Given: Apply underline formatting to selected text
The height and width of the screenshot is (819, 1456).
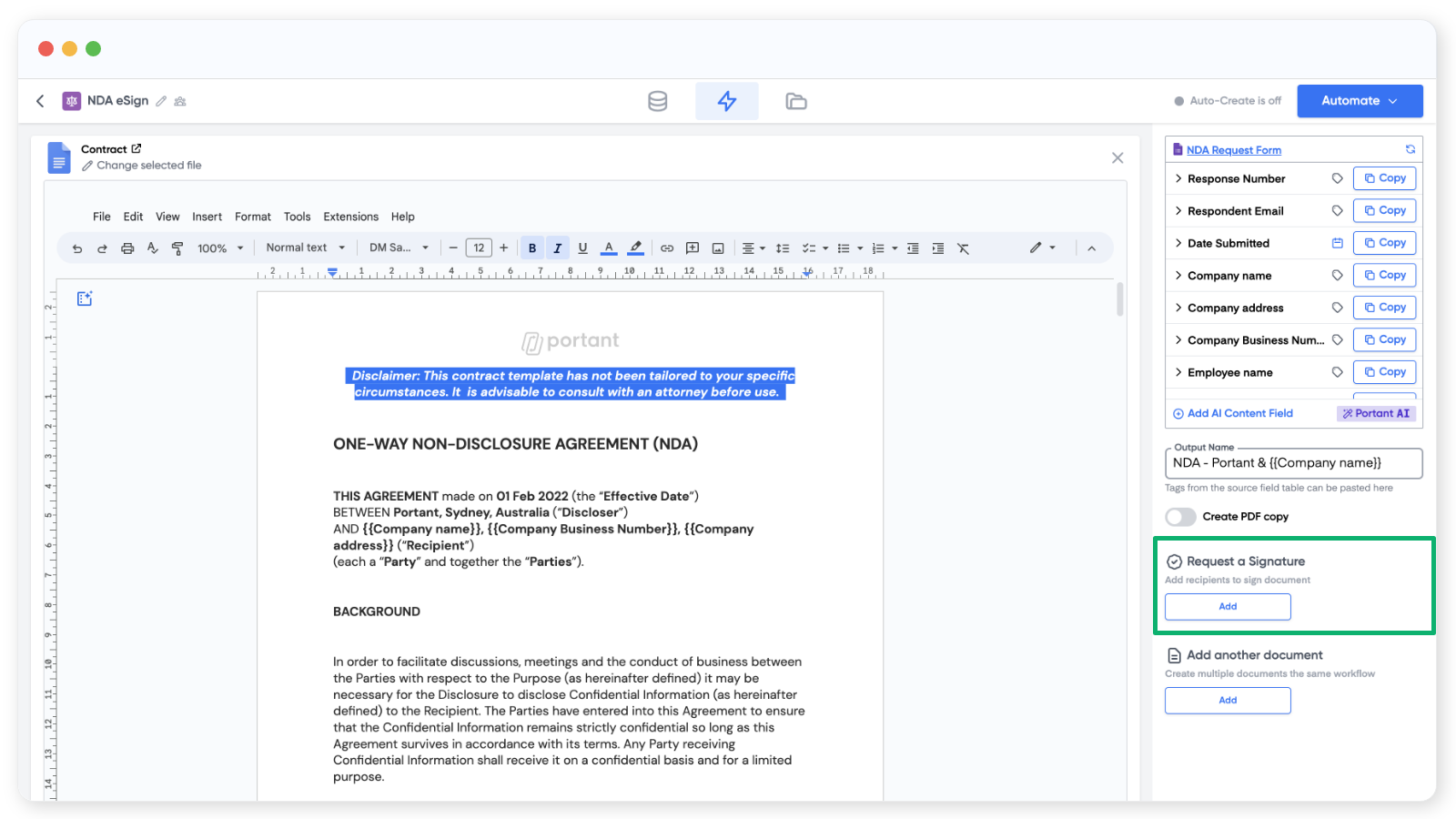Looking at the screenshot, I should 582,247.
